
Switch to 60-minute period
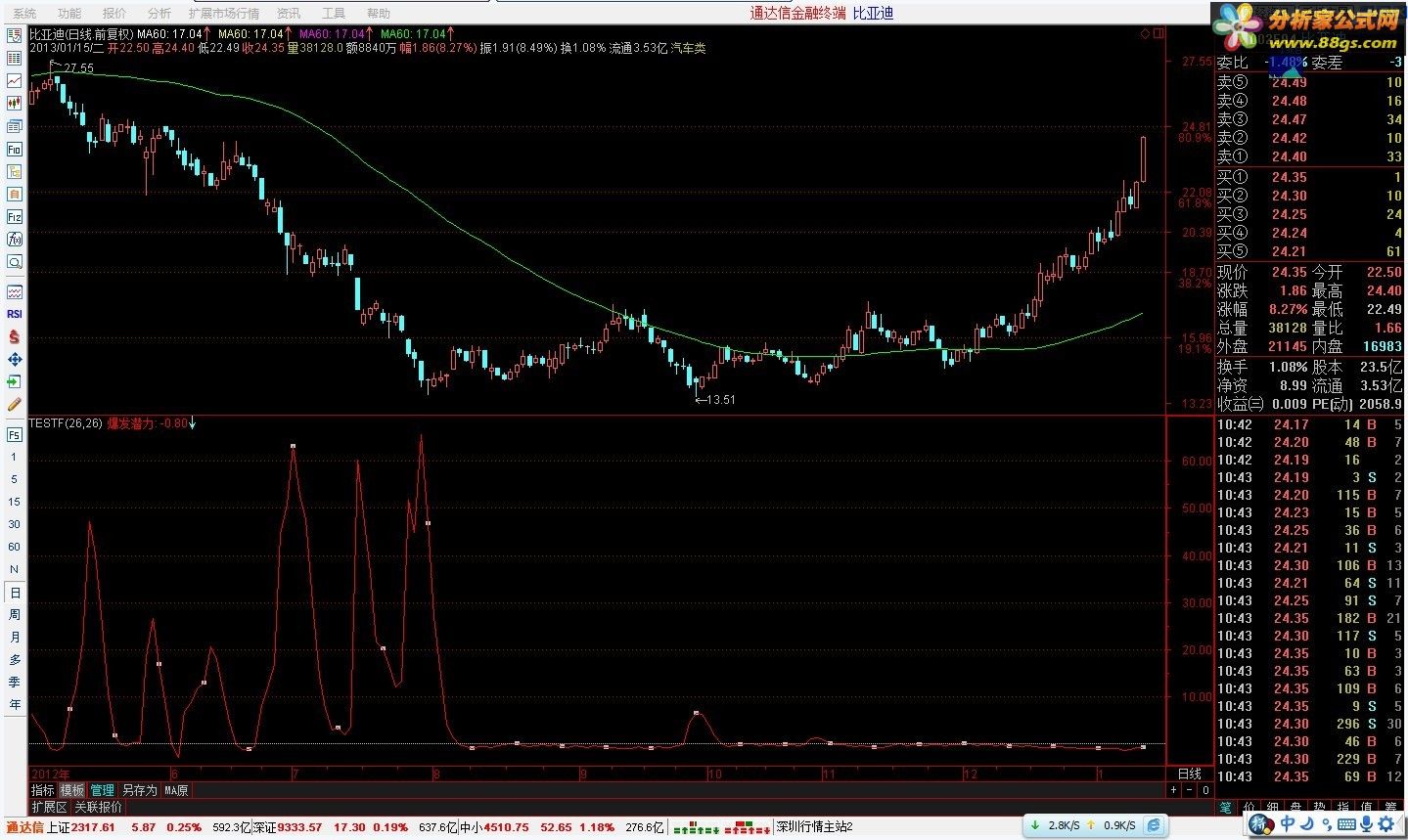(x=14, y=547)
